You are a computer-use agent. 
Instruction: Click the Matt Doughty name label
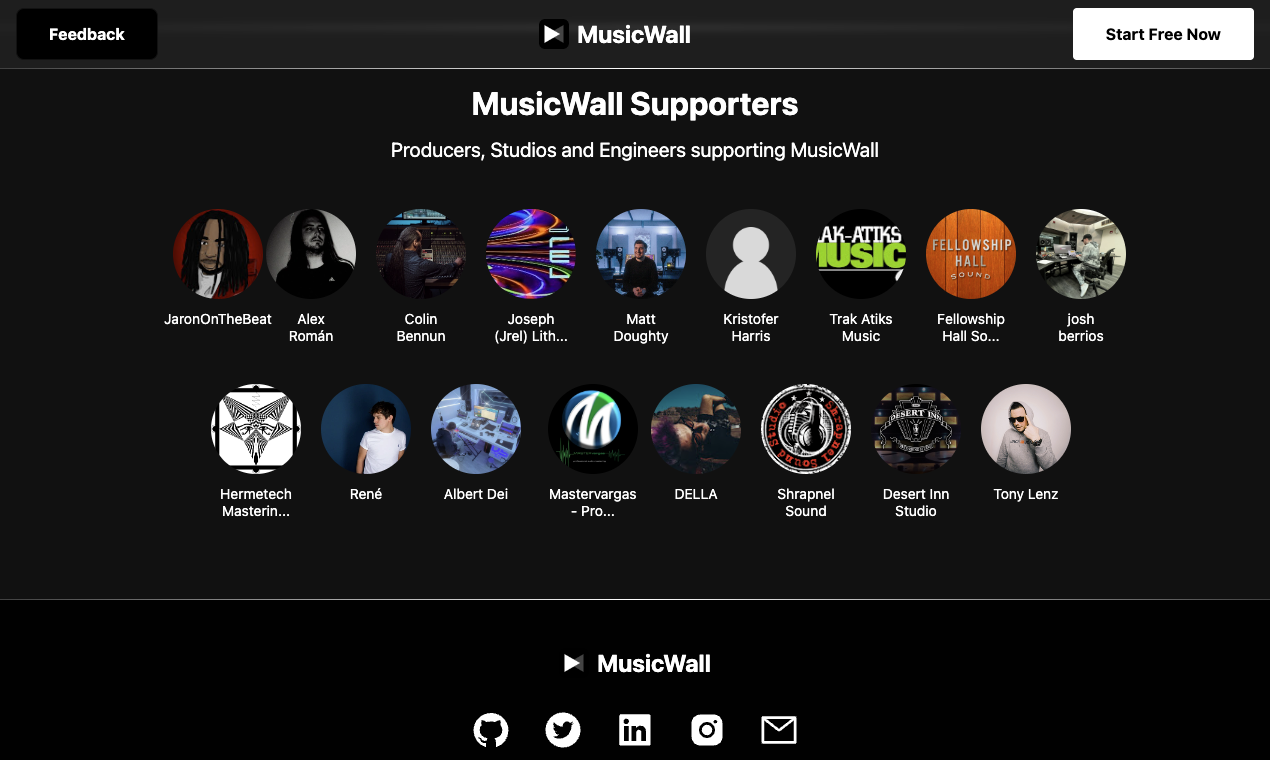641,328
